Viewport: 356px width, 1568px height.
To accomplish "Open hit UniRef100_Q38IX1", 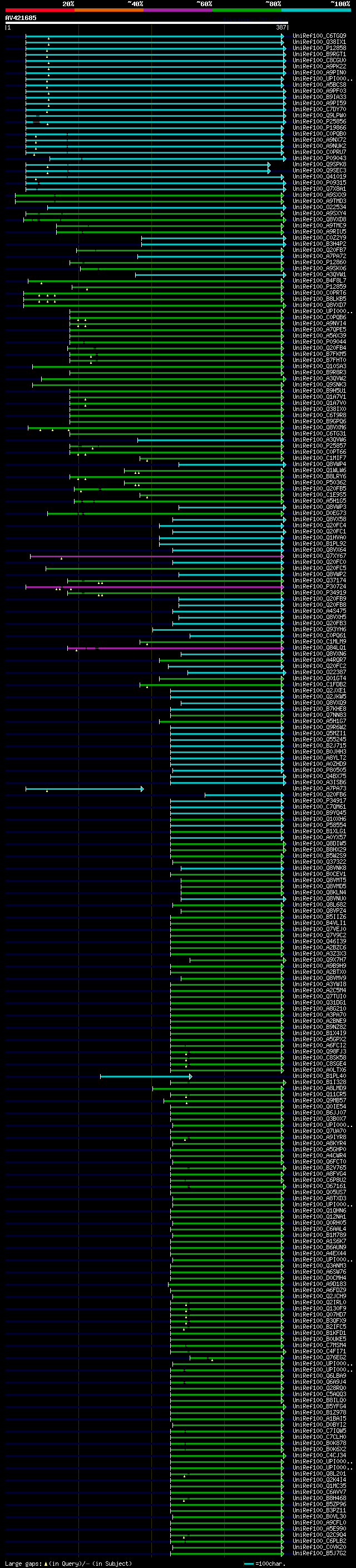I will (319, 42).
